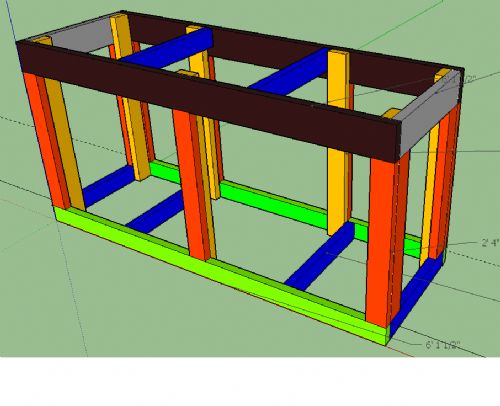The width and height of the screenshot is (500, 406).
Task: Click the blue bottom brace under tall yellow post
Action: [x=320, y=256]
